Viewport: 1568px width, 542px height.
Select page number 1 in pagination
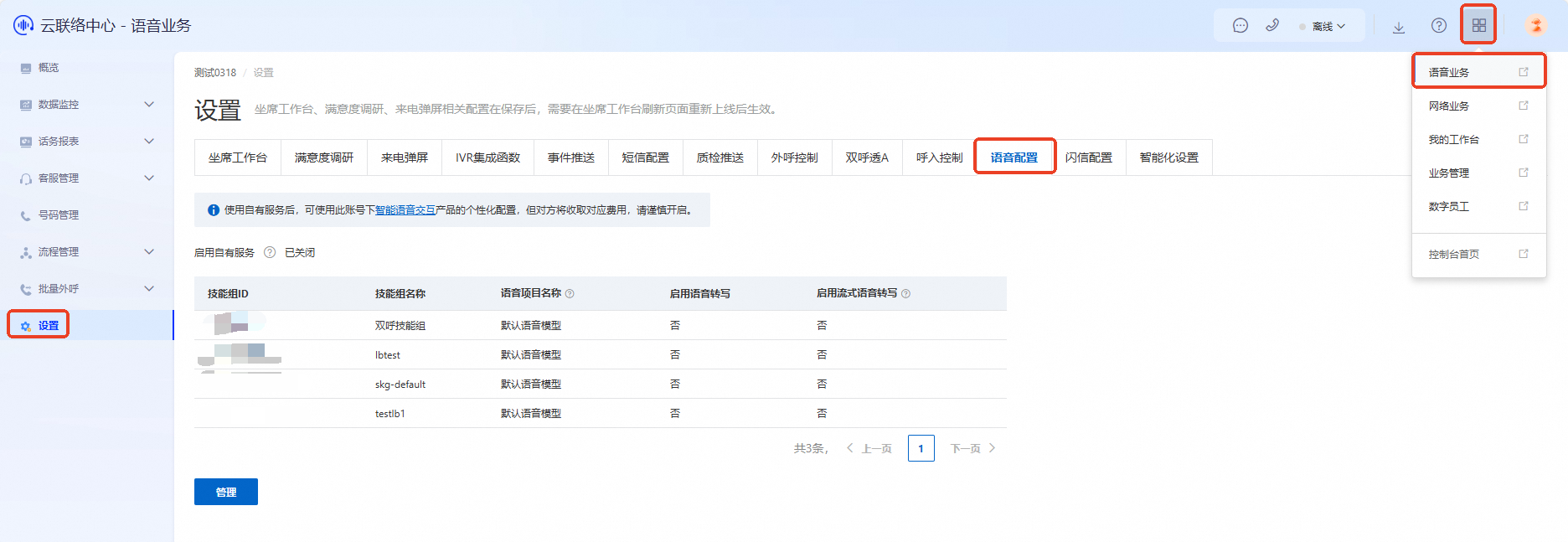(x=921, y=448)
